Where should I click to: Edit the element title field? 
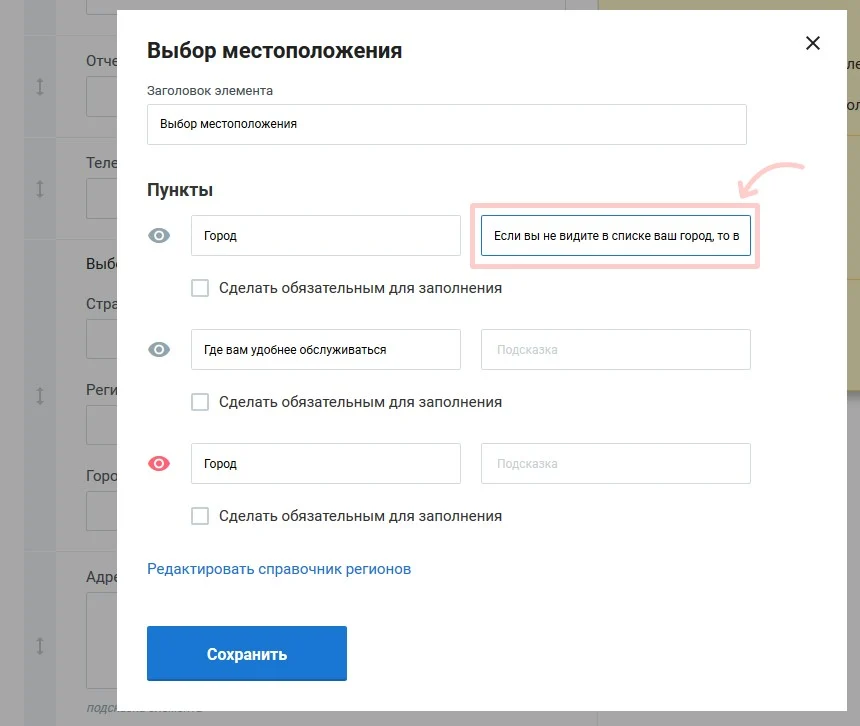[446, 124]
